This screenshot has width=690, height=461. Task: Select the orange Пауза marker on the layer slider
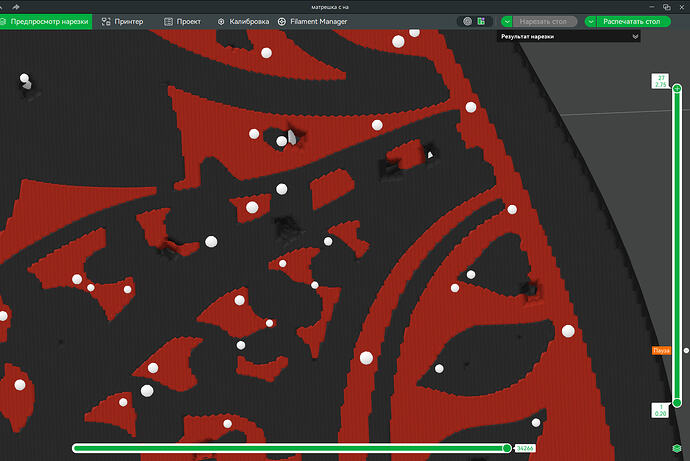[x=661, y=351]
